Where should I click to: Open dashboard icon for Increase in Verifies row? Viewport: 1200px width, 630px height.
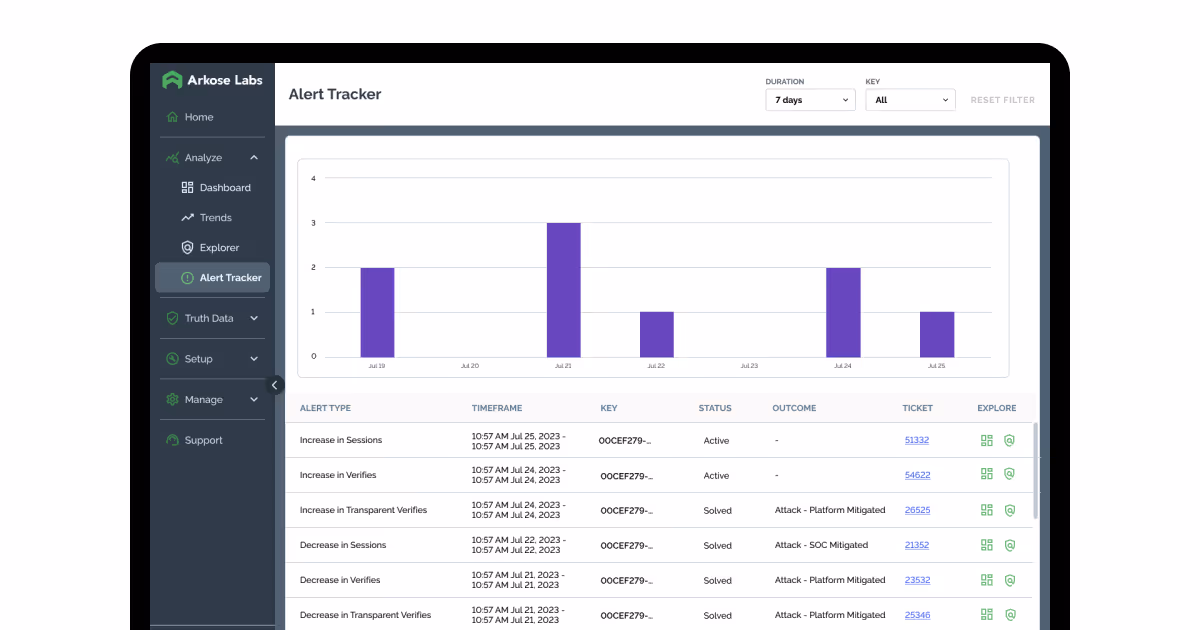(987, 474)
